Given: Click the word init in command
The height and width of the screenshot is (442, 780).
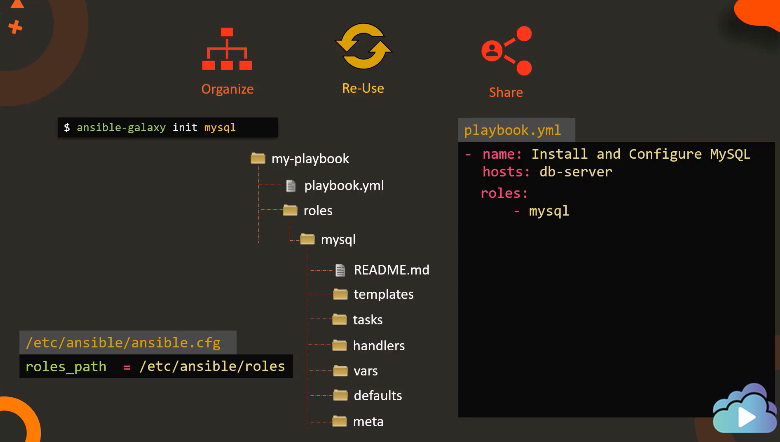Looking at the screenshot, I should [185, 128].
